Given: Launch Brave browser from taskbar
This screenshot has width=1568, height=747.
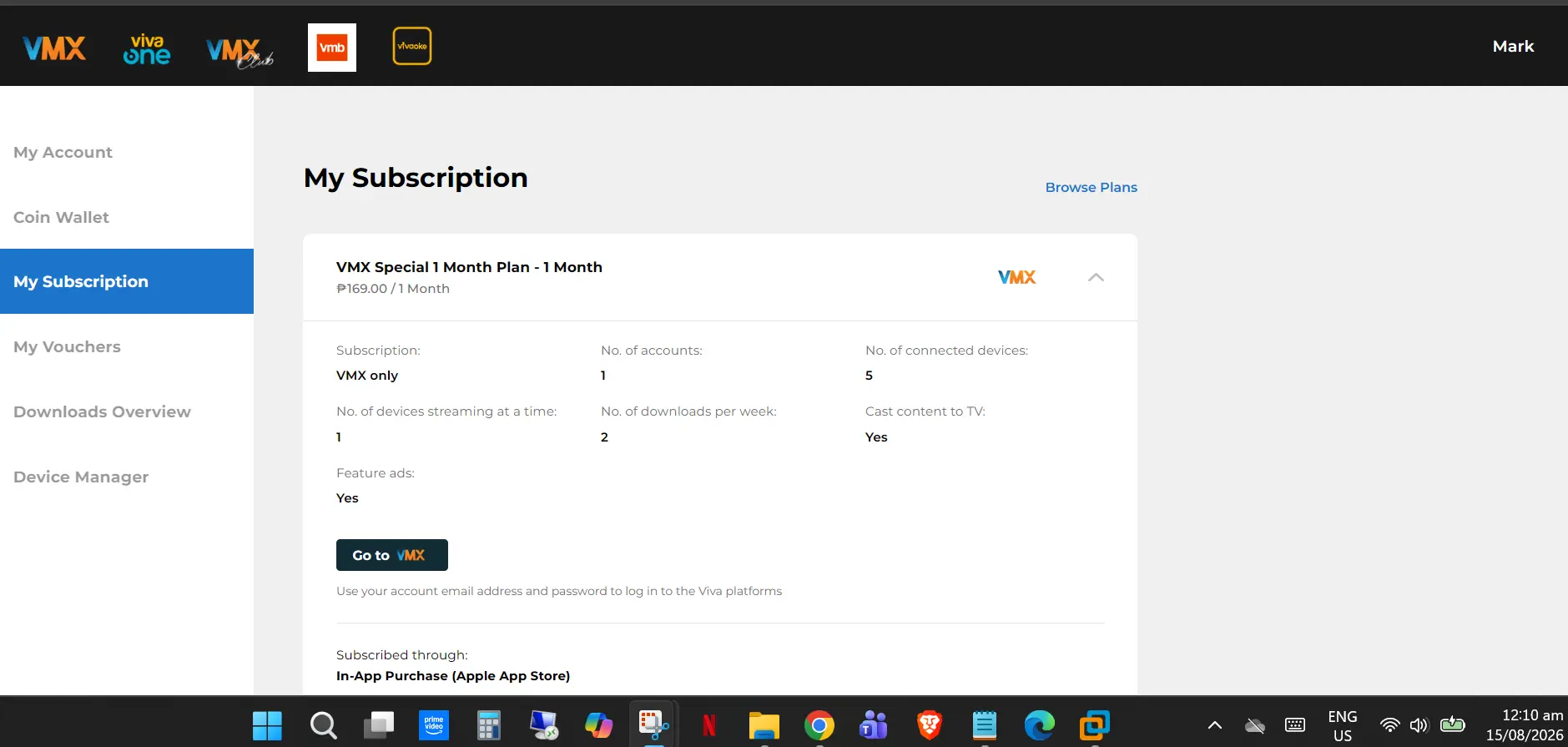Looking at the screenshot, I should tap(930, 725).
